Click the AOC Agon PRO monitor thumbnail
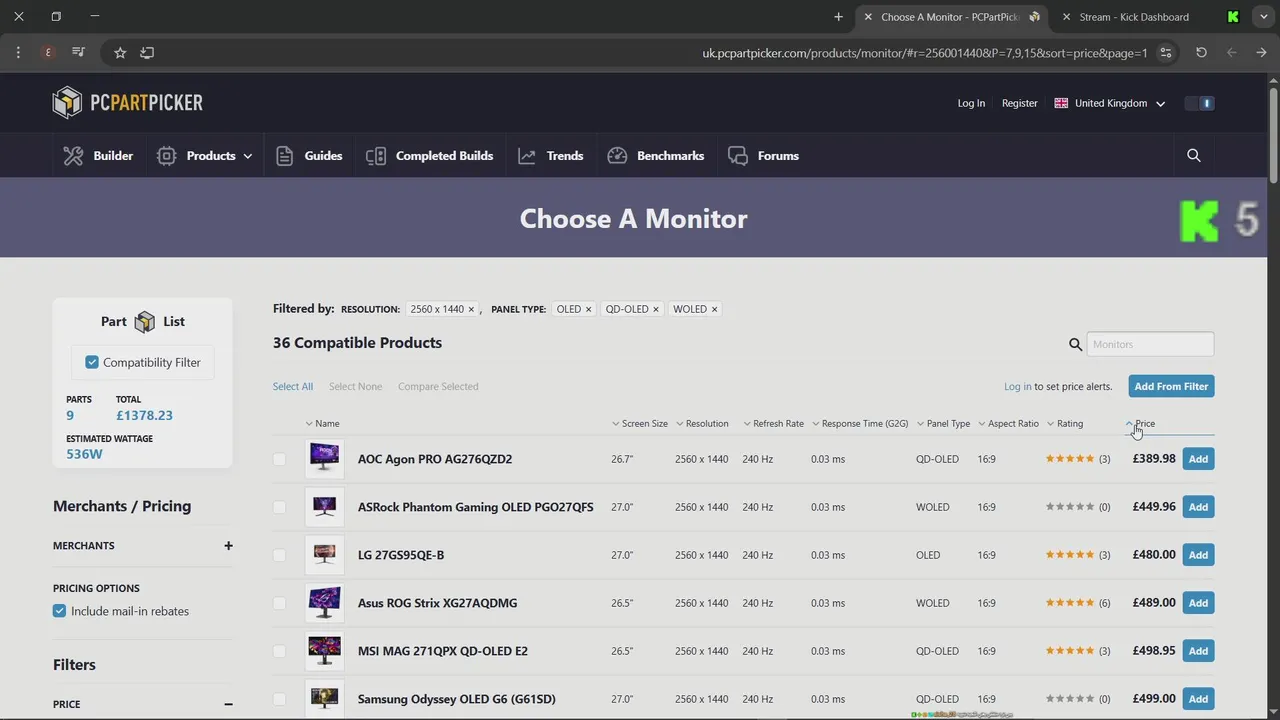Screen dimensions: 1280x720 [324, 458]
